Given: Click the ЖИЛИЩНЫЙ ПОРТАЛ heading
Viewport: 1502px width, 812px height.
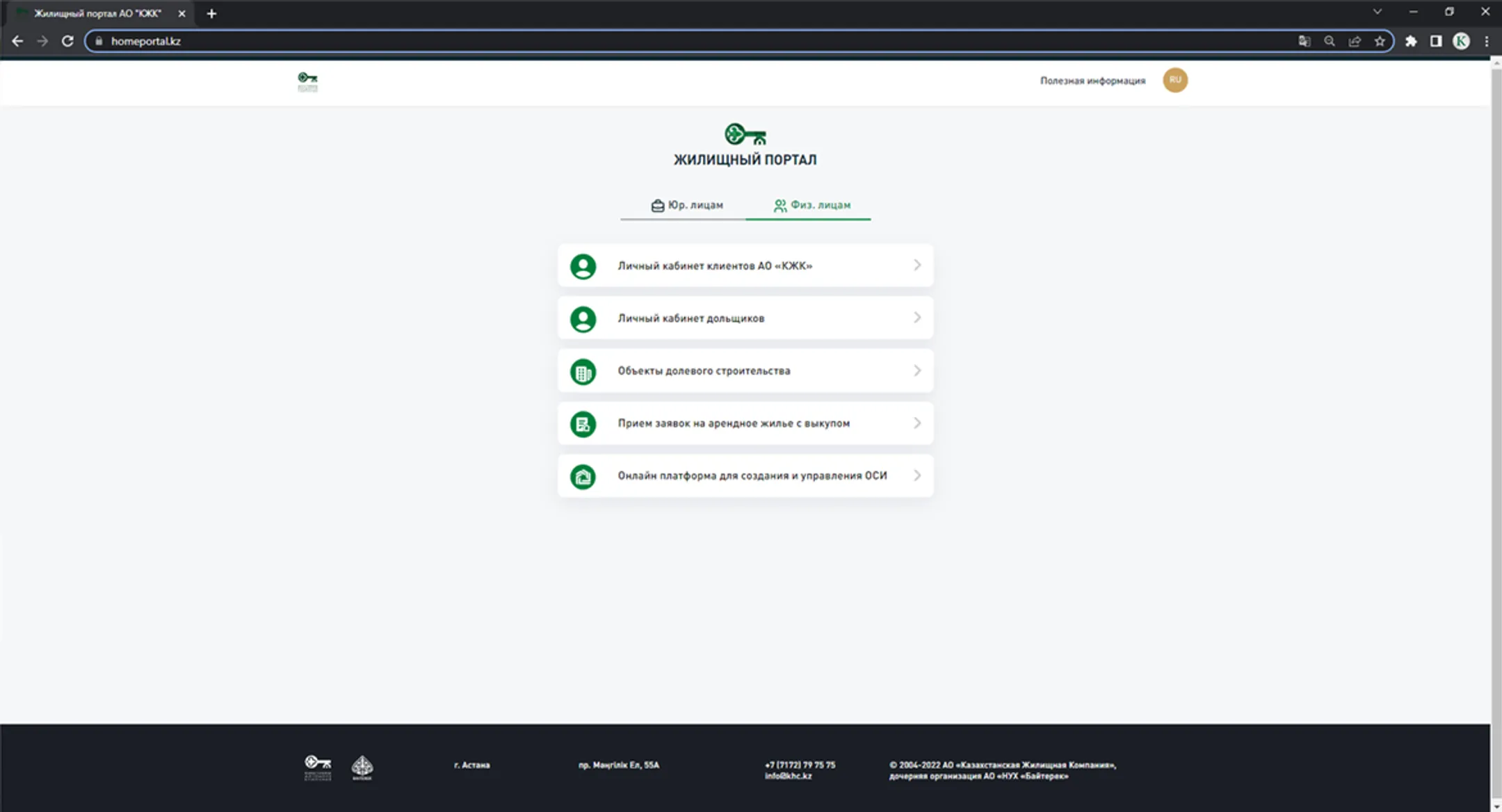Looking at the screenshot, I should 745,160.
